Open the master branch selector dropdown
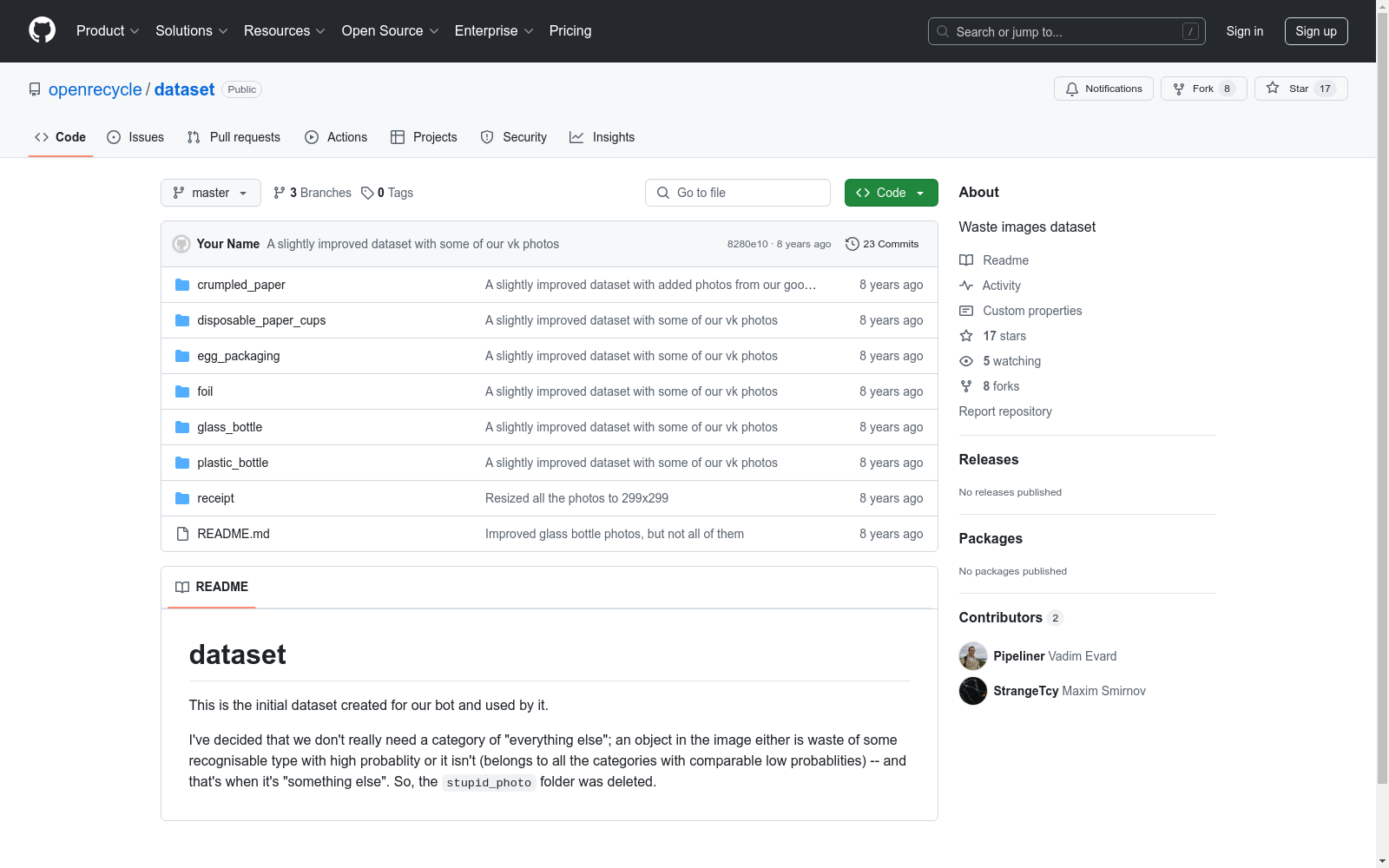The image size is (1389, 868). [211, 193]
